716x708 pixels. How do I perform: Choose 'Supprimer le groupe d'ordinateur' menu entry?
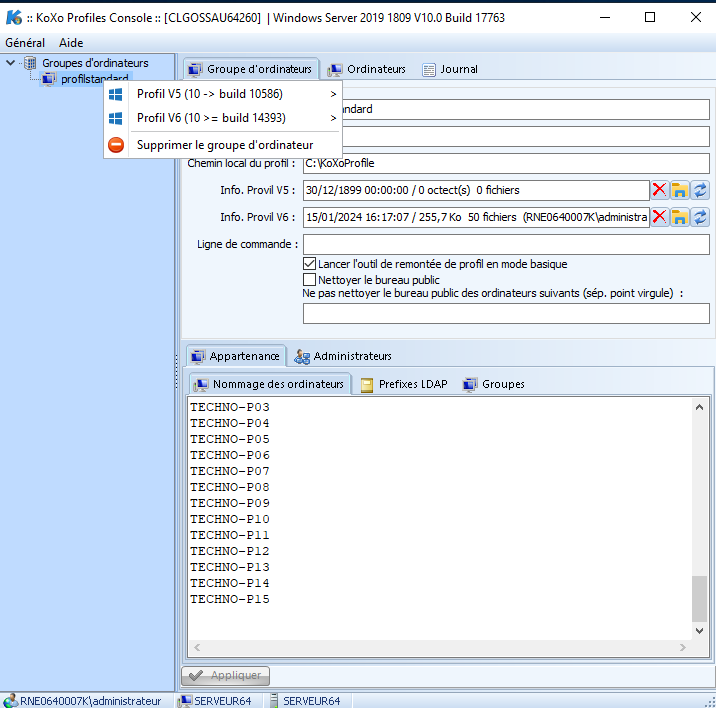point(223,145)
